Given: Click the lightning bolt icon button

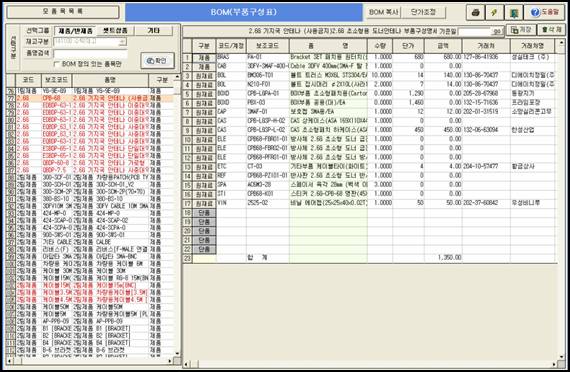Looking at the screenshot, I should click(494, 12).
